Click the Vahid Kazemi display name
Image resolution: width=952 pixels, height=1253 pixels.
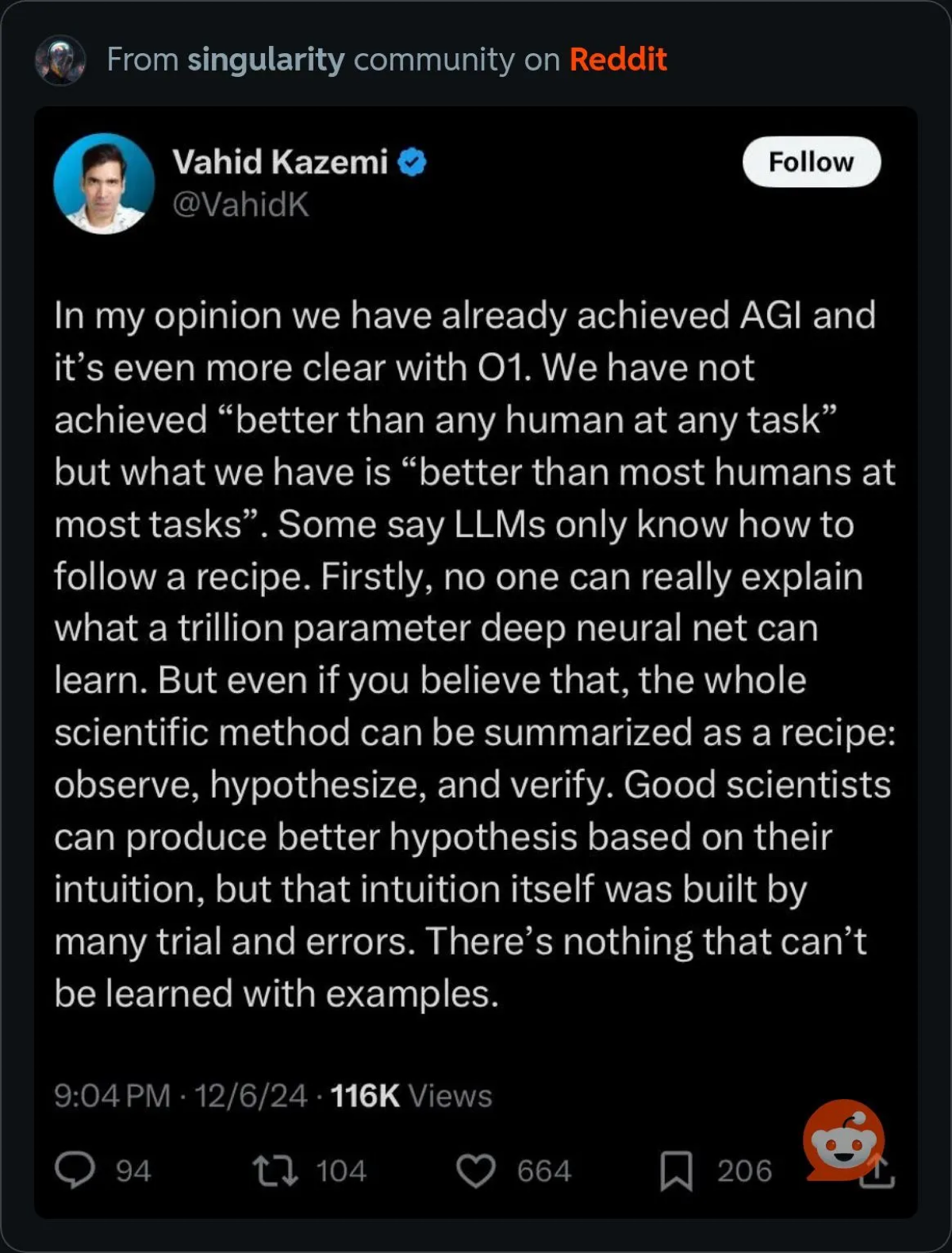279,162
